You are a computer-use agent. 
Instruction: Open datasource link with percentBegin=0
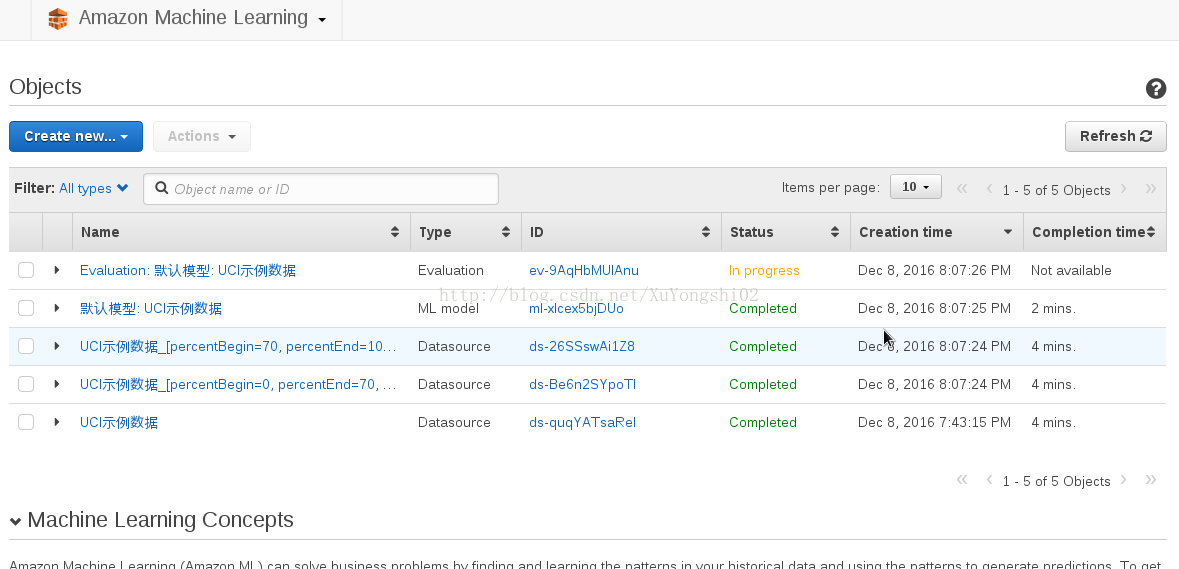[238, 385]
